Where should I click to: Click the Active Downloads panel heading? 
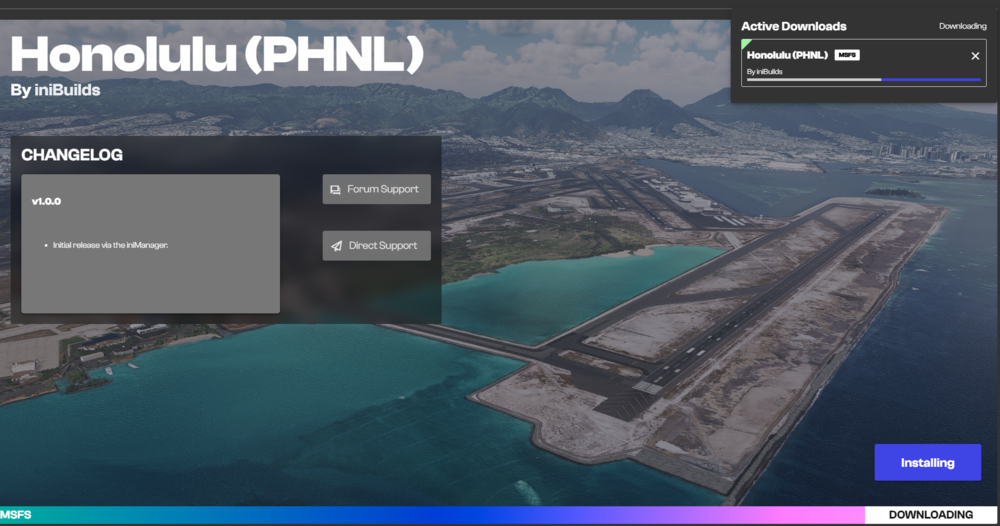pos(793,26)
